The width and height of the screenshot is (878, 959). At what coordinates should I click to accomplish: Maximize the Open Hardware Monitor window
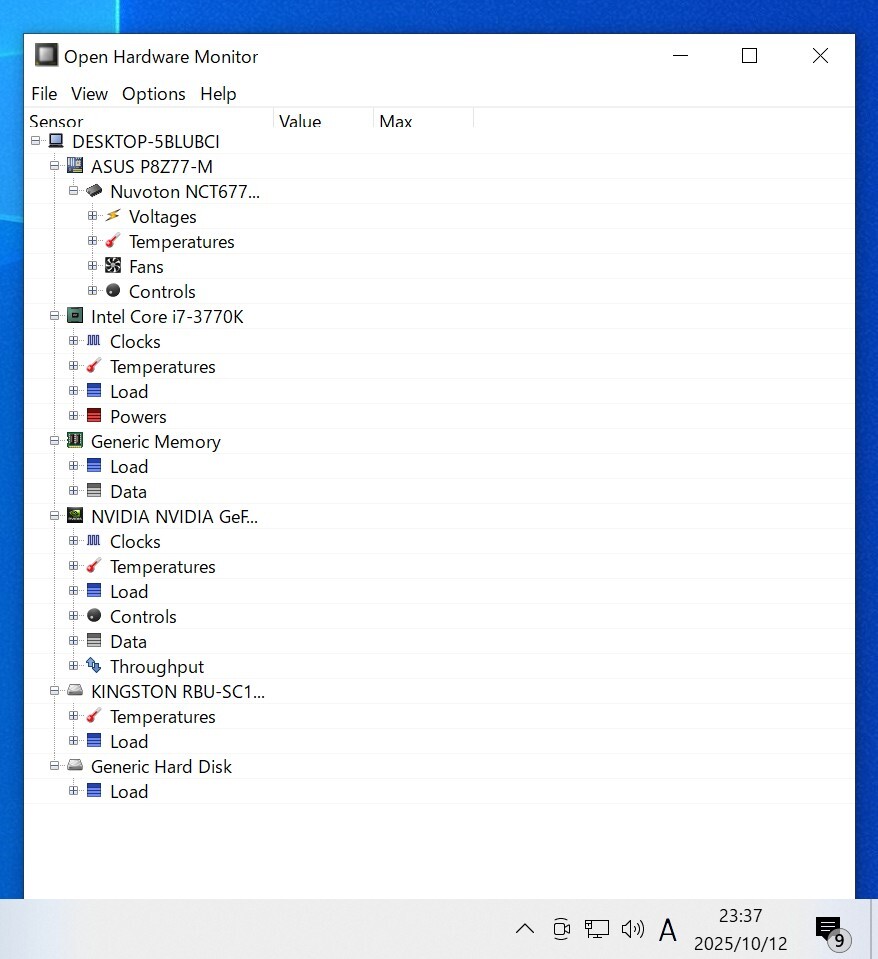pyautogui.click(x=750, y=56)
